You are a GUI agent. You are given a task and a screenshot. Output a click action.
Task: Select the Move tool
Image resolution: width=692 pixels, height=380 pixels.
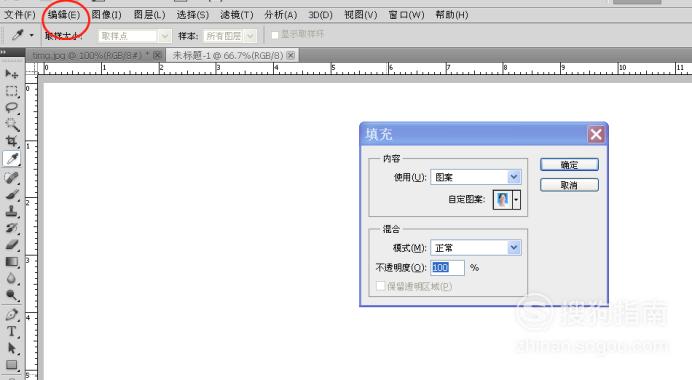pyautogui.click(x=11, y=74)
